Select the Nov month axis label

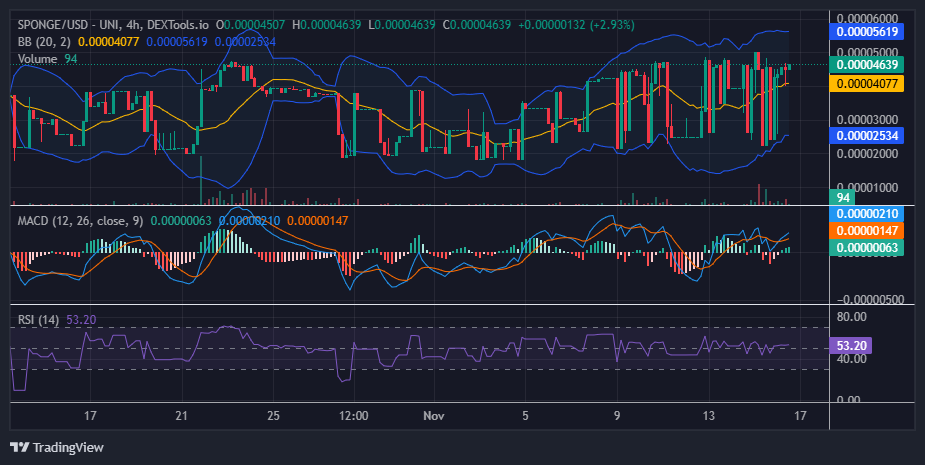point(434,415)
